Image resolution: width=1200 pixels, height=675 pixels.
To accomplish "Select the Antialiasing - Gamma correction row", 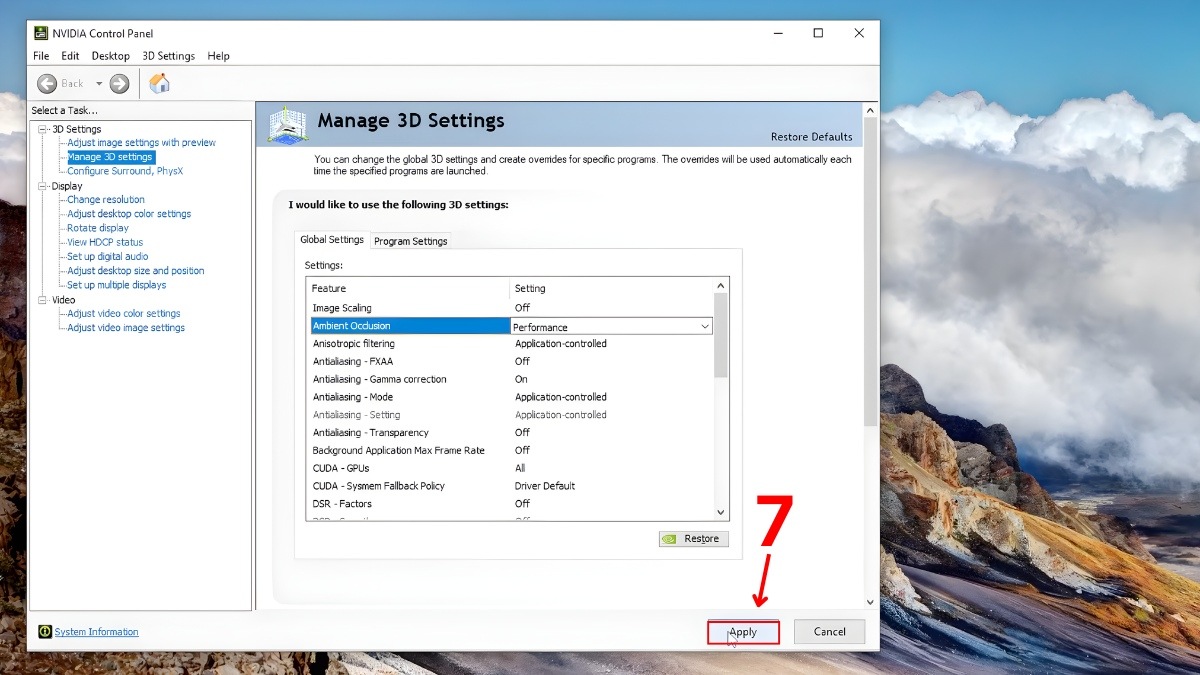I will tap(510, 379).
